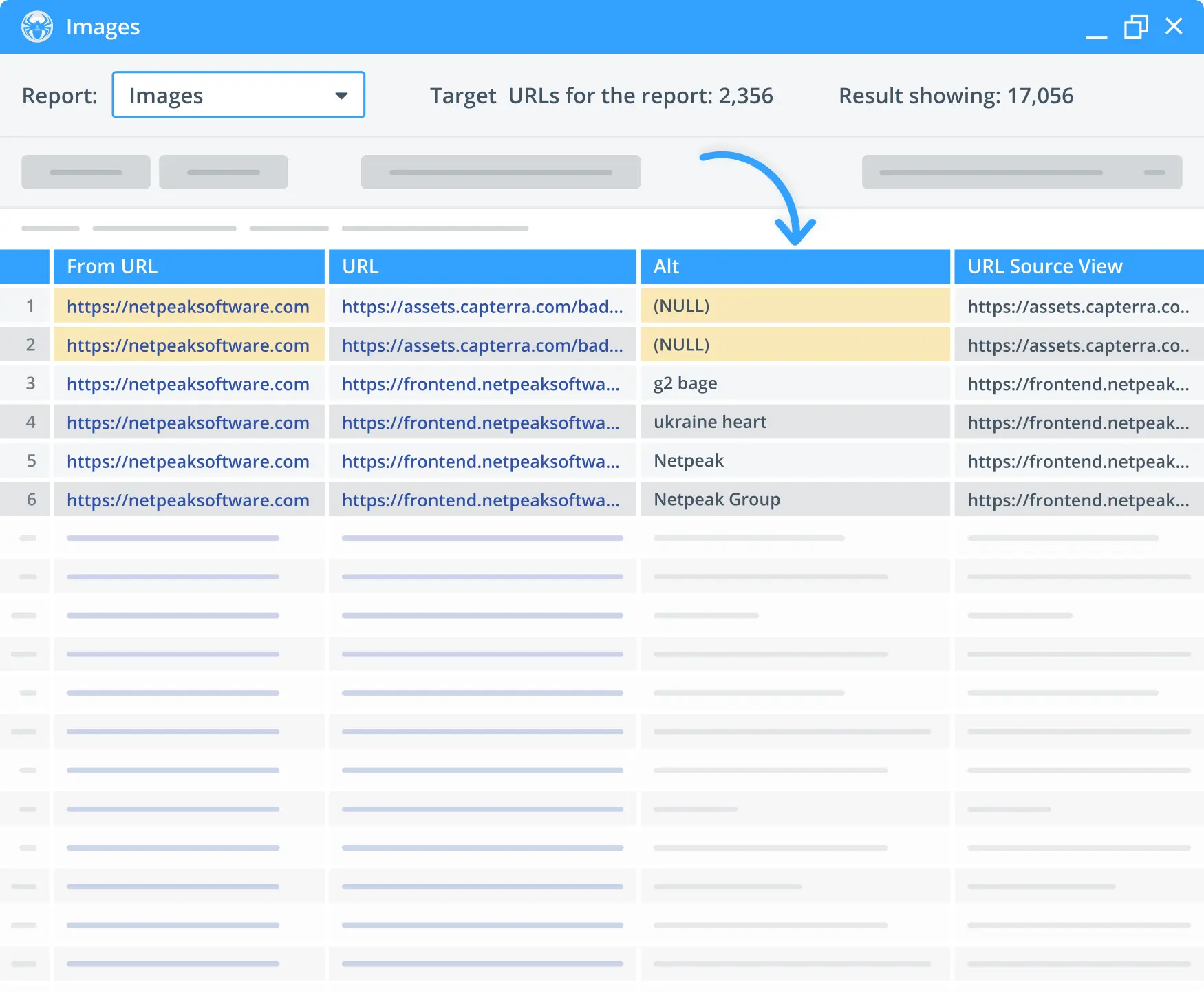This screenshot has width=1204, height=993.
Task: Open frontend image URL in row 6
Action: tap(481, 500)
